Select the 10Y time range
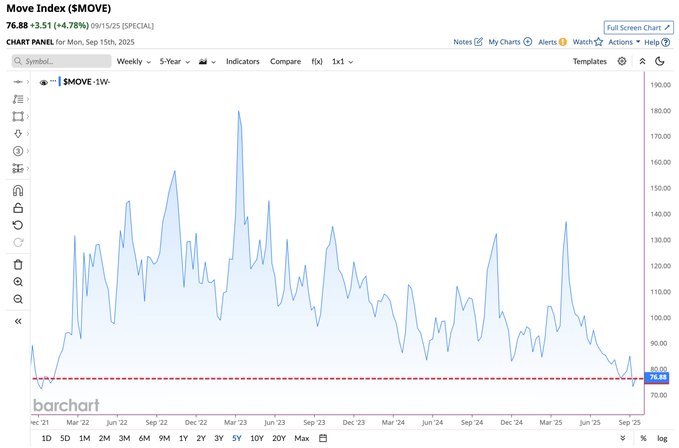 point(257,438)
